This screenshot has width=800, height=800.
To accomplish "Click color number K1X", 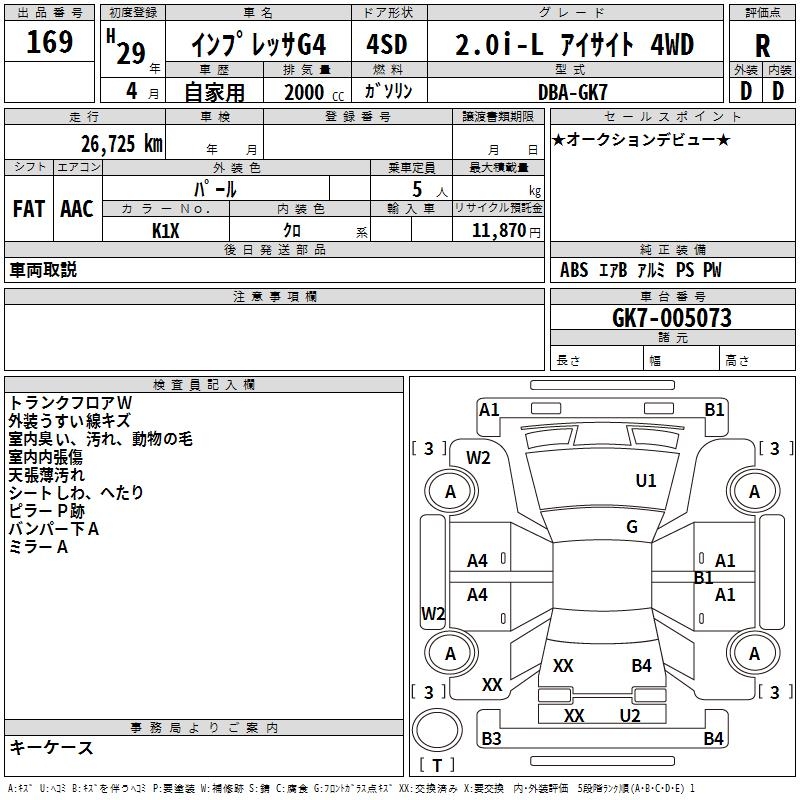I will tap(166, 231).
